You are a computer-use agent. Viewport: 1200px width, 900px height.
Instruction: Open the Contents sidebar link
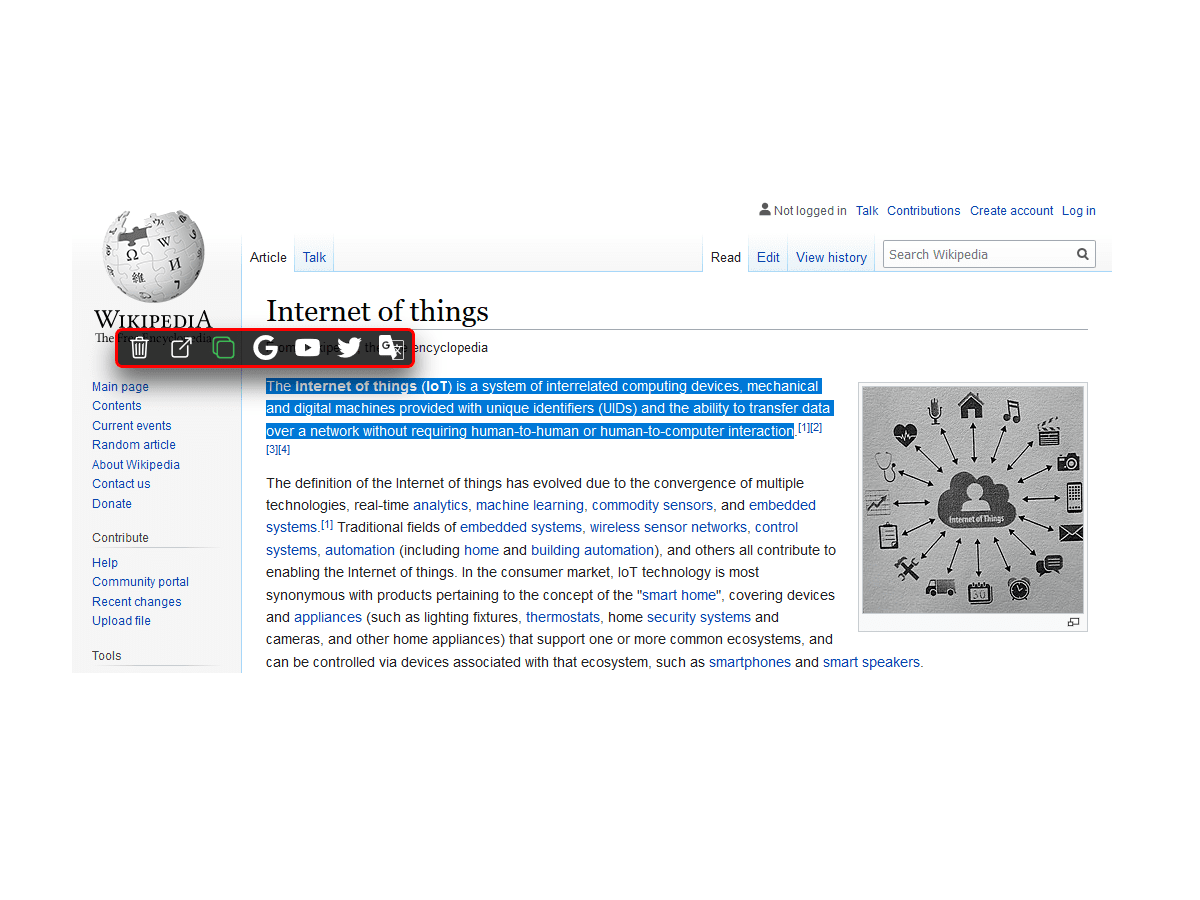point(117,406)
